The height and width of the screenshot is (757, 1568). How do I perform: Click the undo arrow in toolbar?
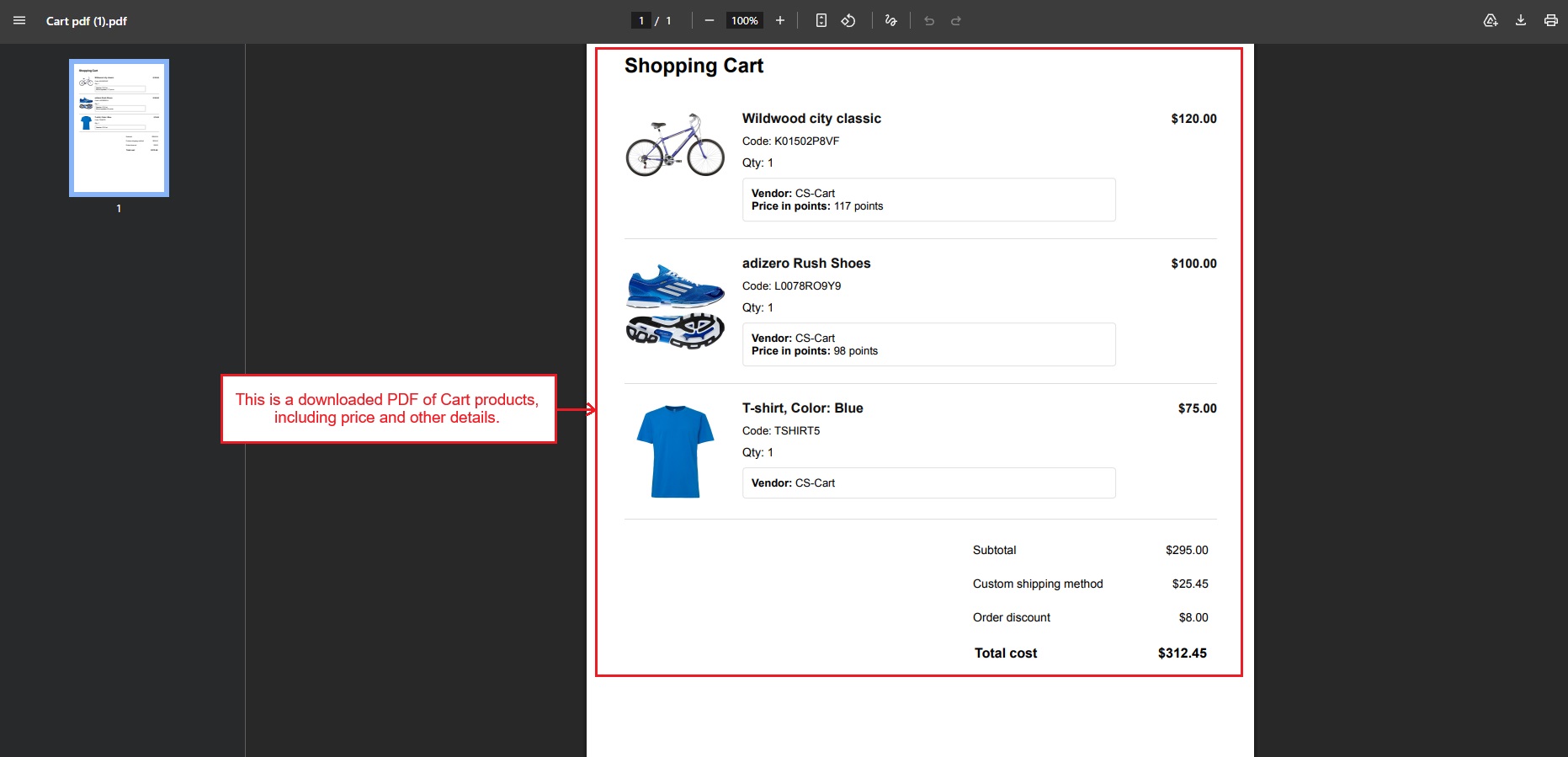(929, 21)
